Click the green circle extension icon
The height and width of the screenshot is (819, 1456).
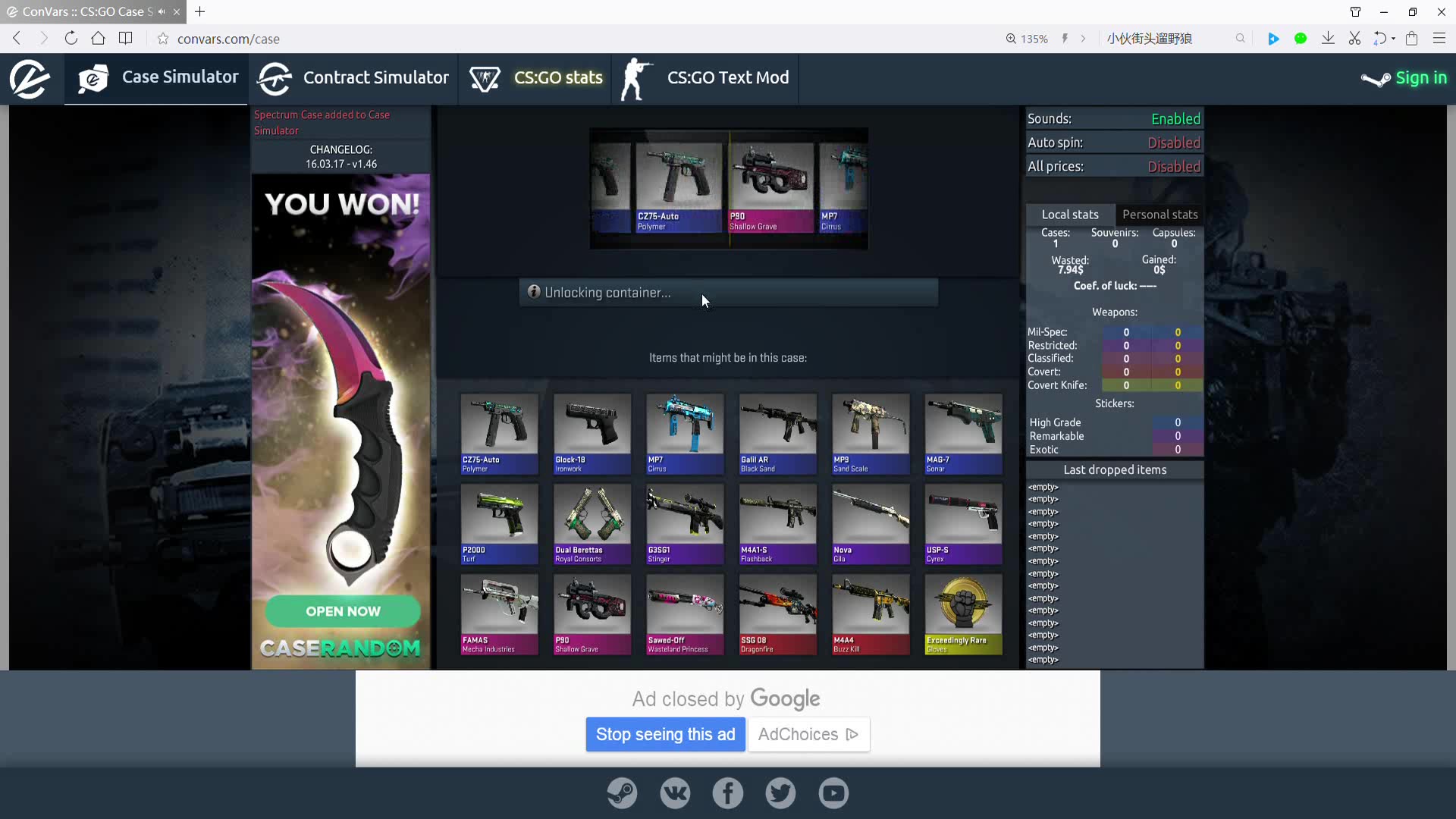coord(1301,39)
